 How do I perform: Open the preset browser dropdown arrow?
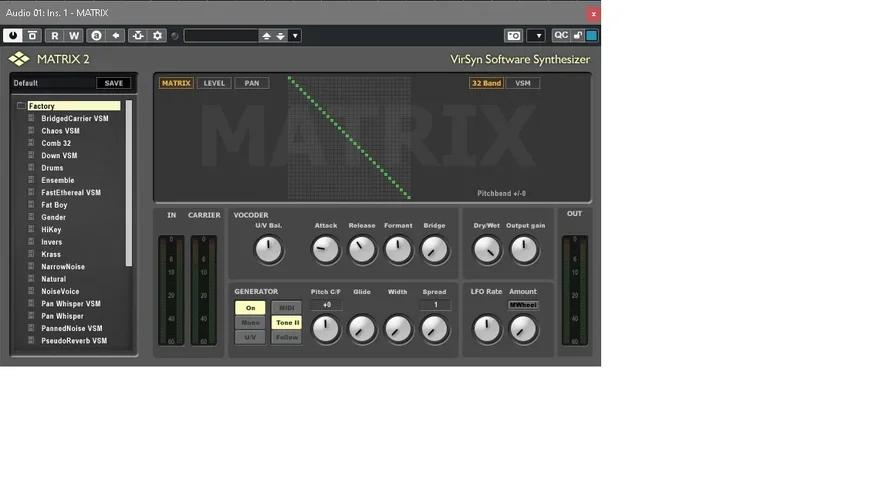tap(295, 36)
